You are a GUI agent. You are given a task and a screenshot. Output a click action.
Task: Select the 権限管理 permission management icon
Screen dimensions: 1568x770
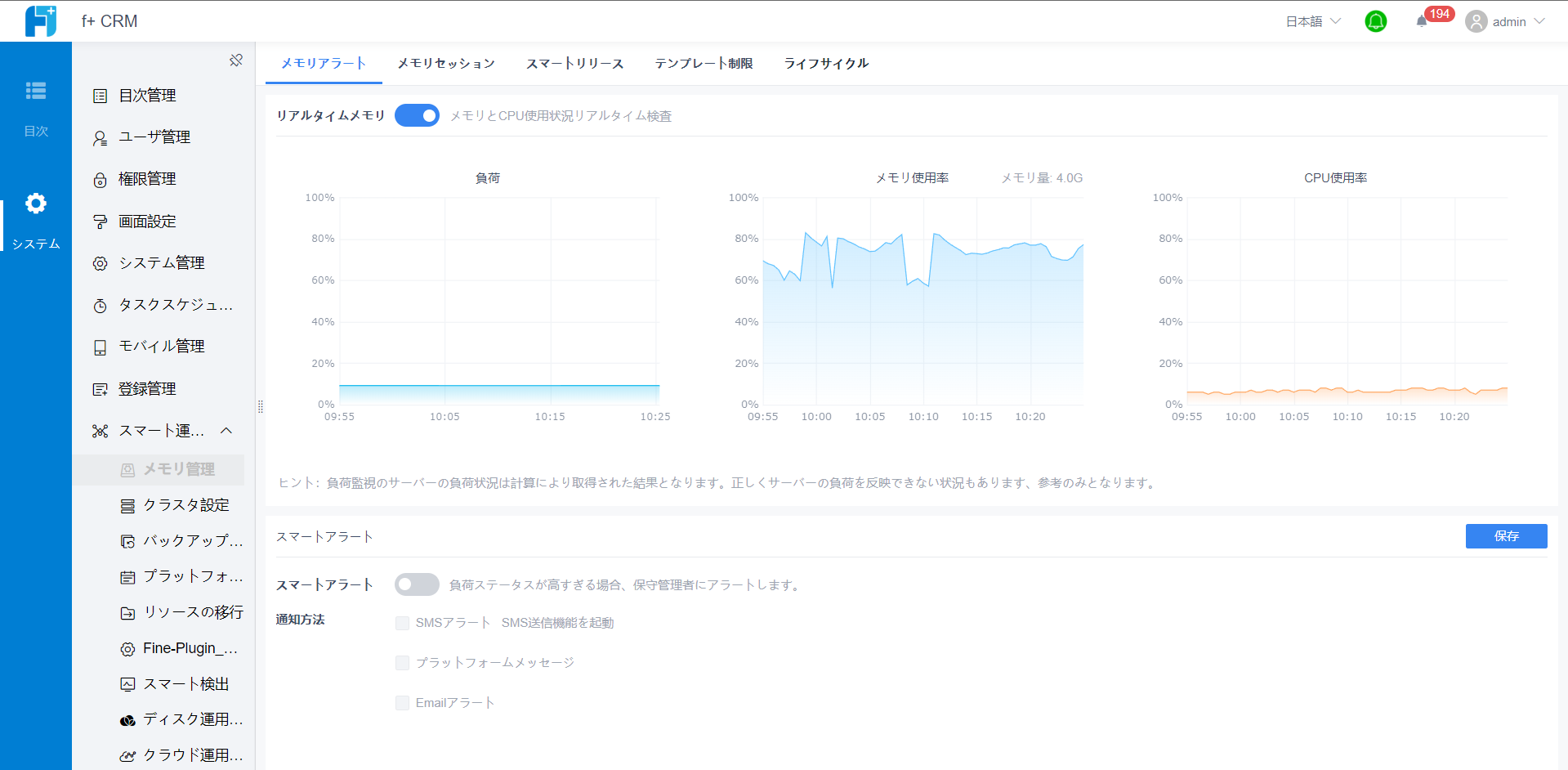coord(100,179)
